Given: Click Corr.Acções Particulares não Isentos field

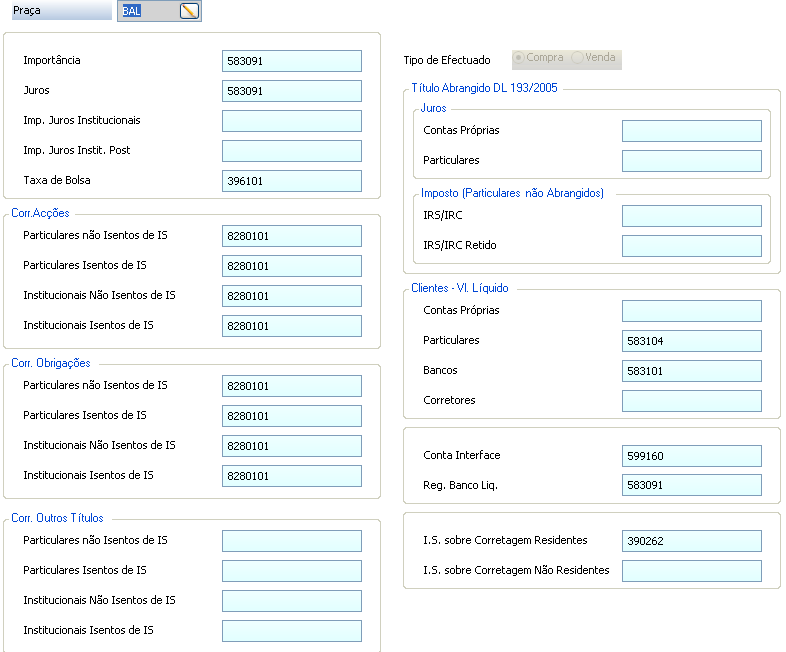Looking at the screenshot, I should pos(292,236).
